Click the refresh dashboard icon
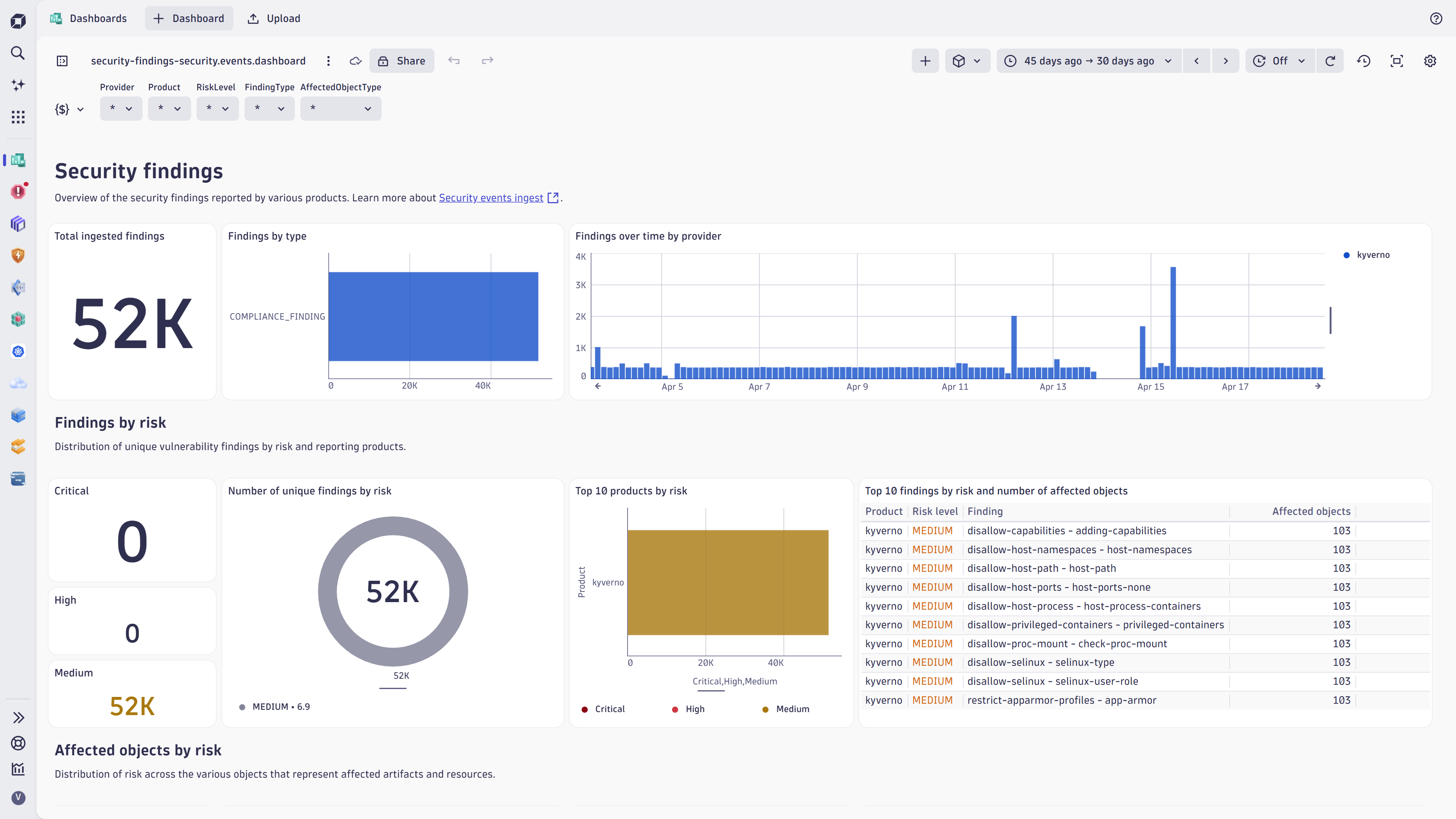The height and width of the screenshot is (819, 1456). (1330, 61)
